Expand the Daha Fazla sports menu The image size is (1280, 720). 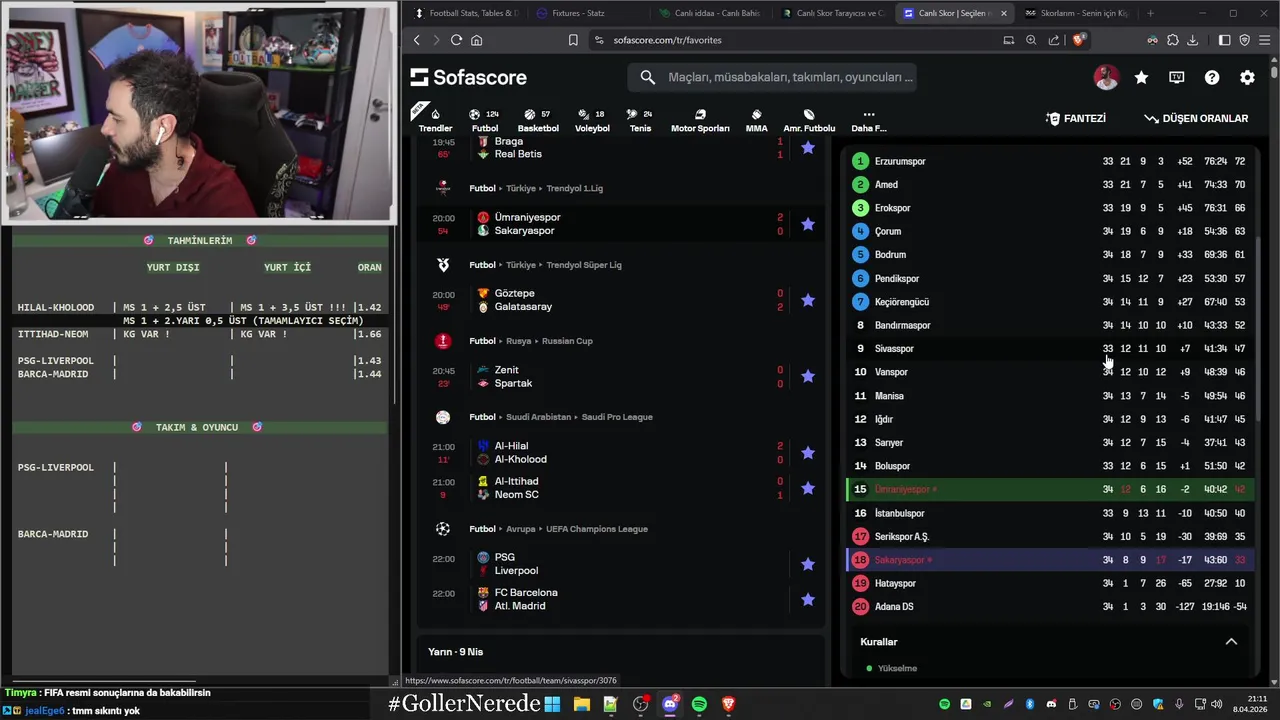[x=868, y=120]
